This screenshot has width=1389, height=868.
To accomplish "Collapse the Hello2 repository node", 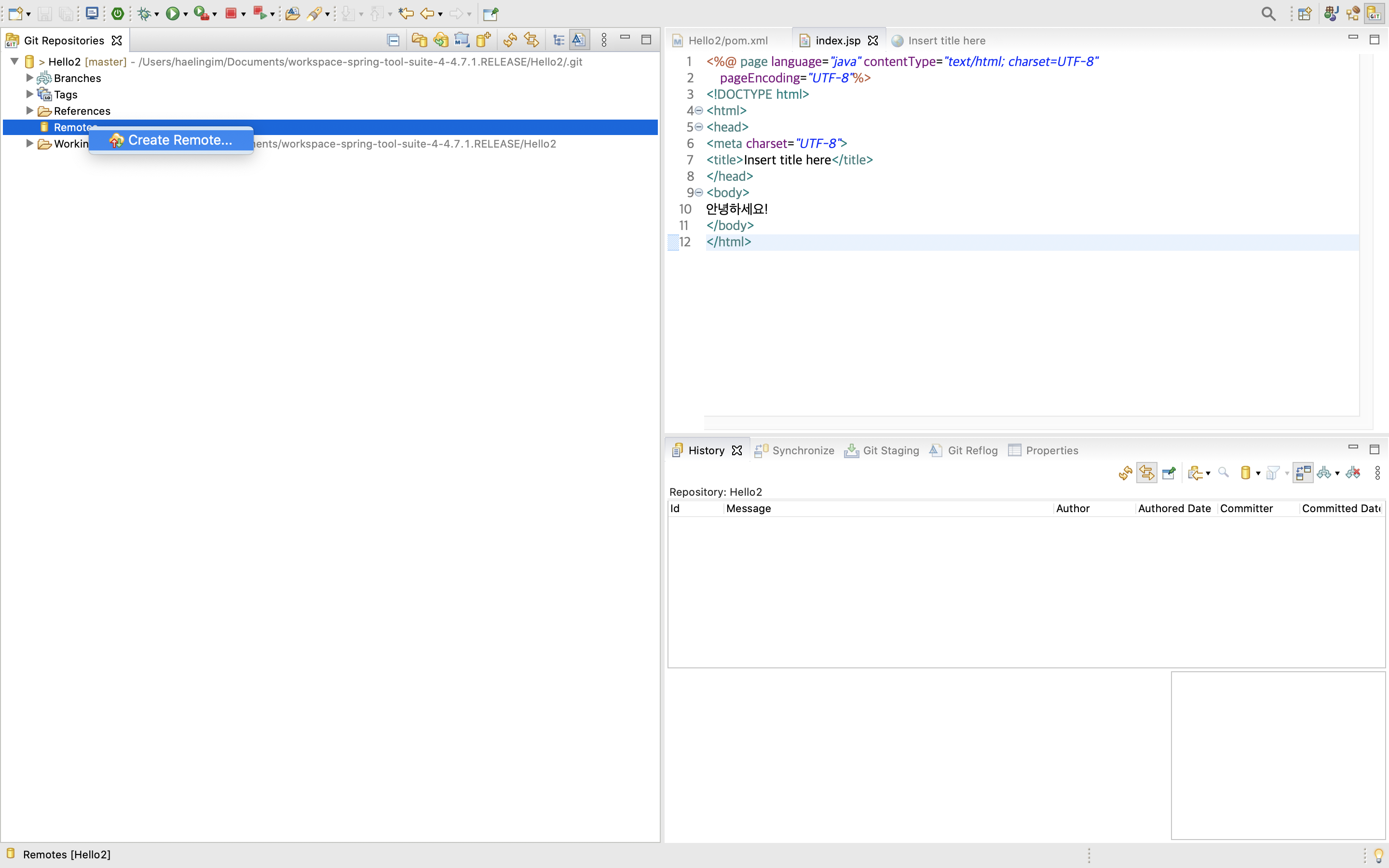I will 15,61.
